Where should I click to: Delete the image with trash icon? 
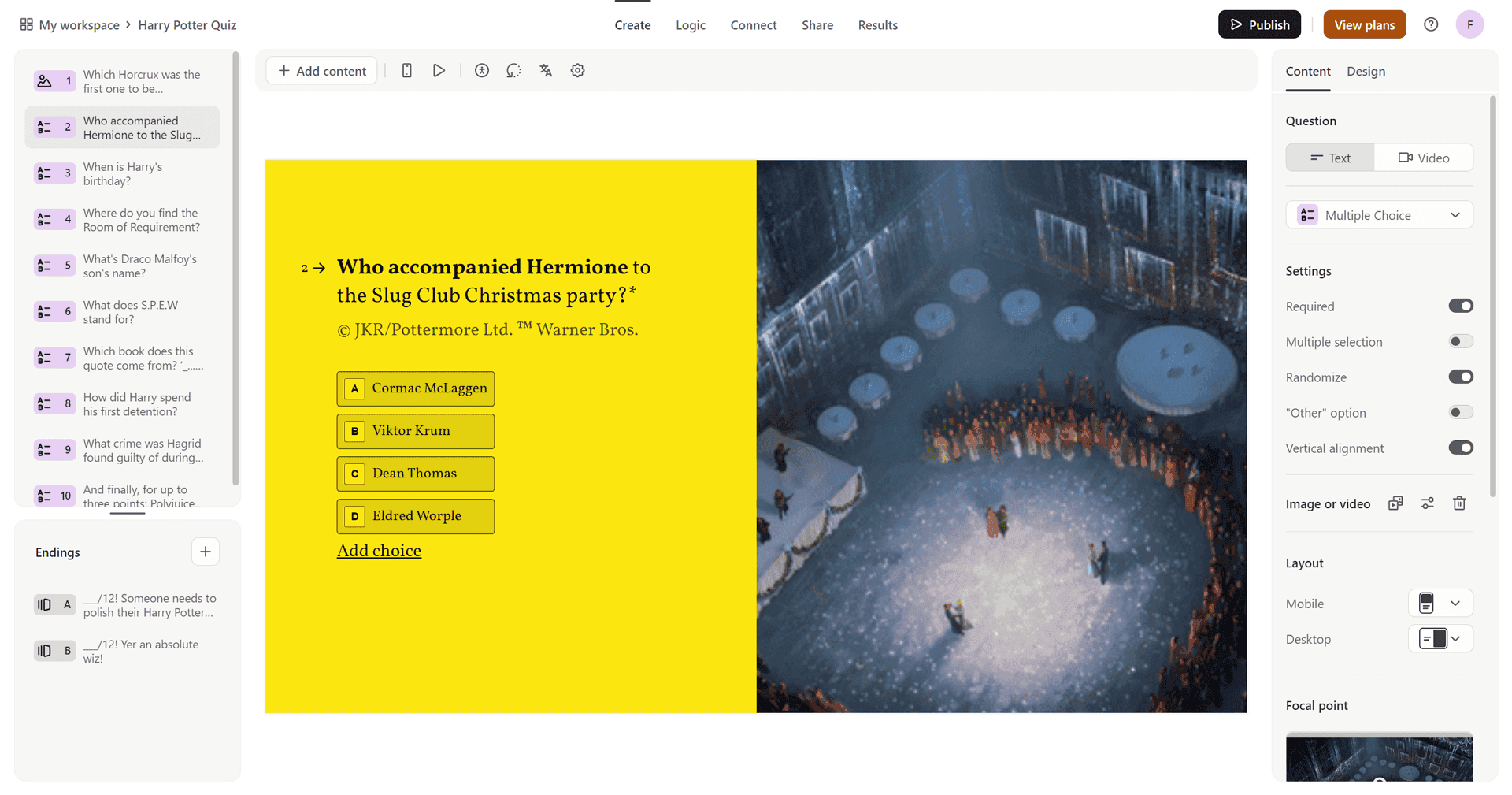(1459, 503)
